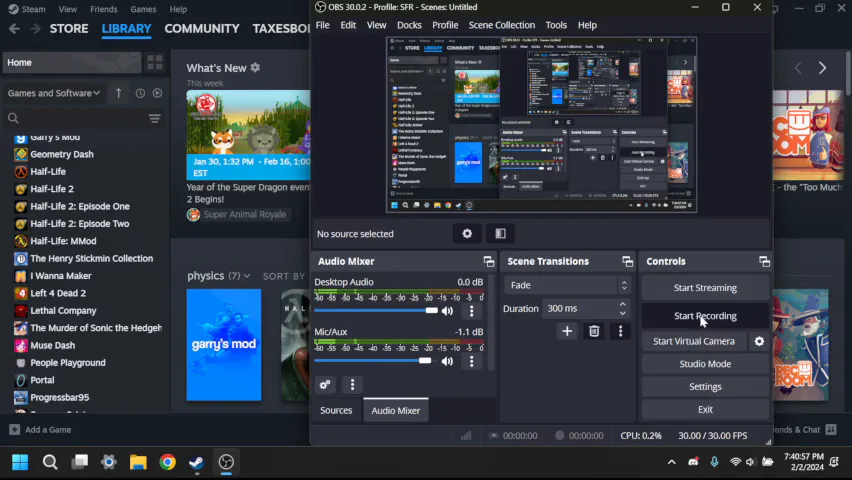Screen dimensions: 852x480
Task: Click the Exit button in OBS
Action: 705,410
